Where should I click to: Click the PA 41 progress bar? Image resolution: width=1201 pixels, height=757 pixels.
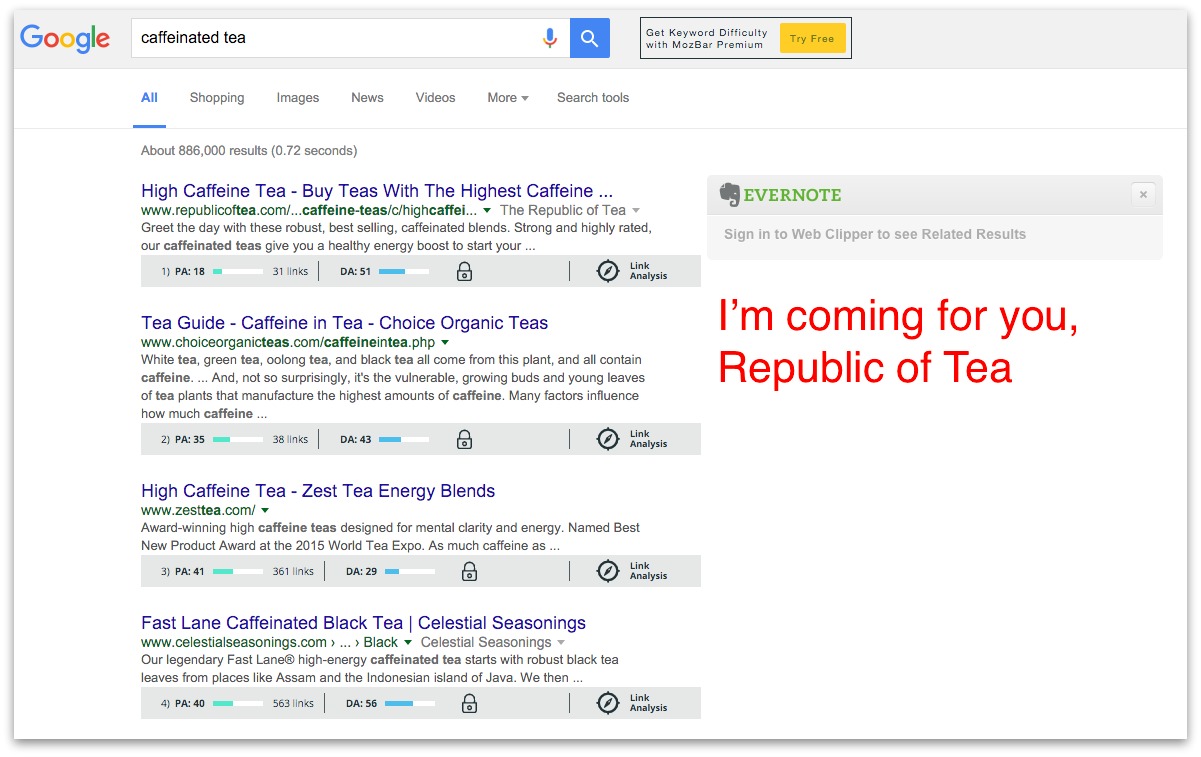[238, 571]
